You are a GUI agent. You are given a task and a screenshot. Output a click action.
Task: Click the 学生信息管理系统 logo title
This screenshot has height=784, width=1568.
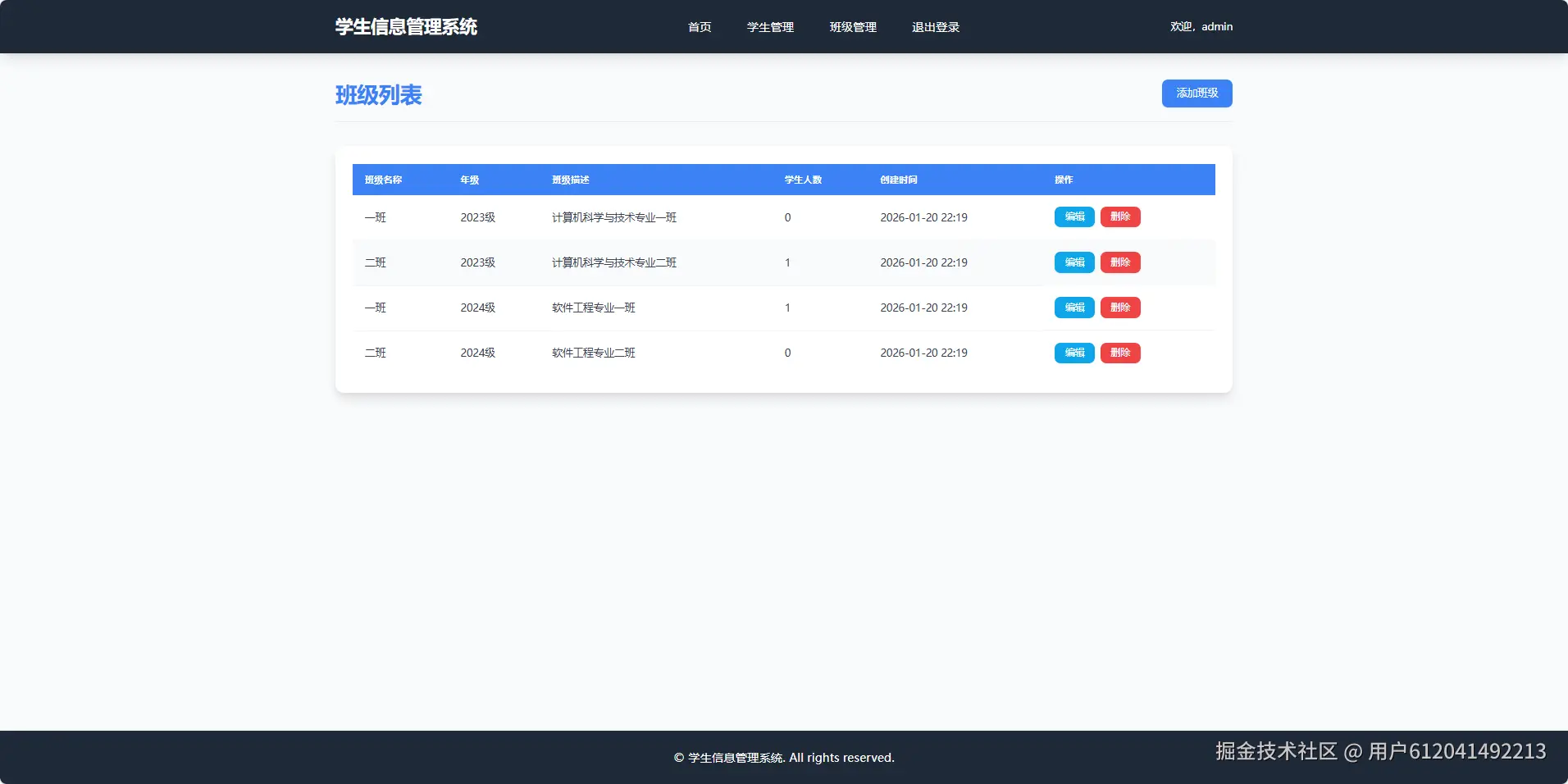click(405, 25)
